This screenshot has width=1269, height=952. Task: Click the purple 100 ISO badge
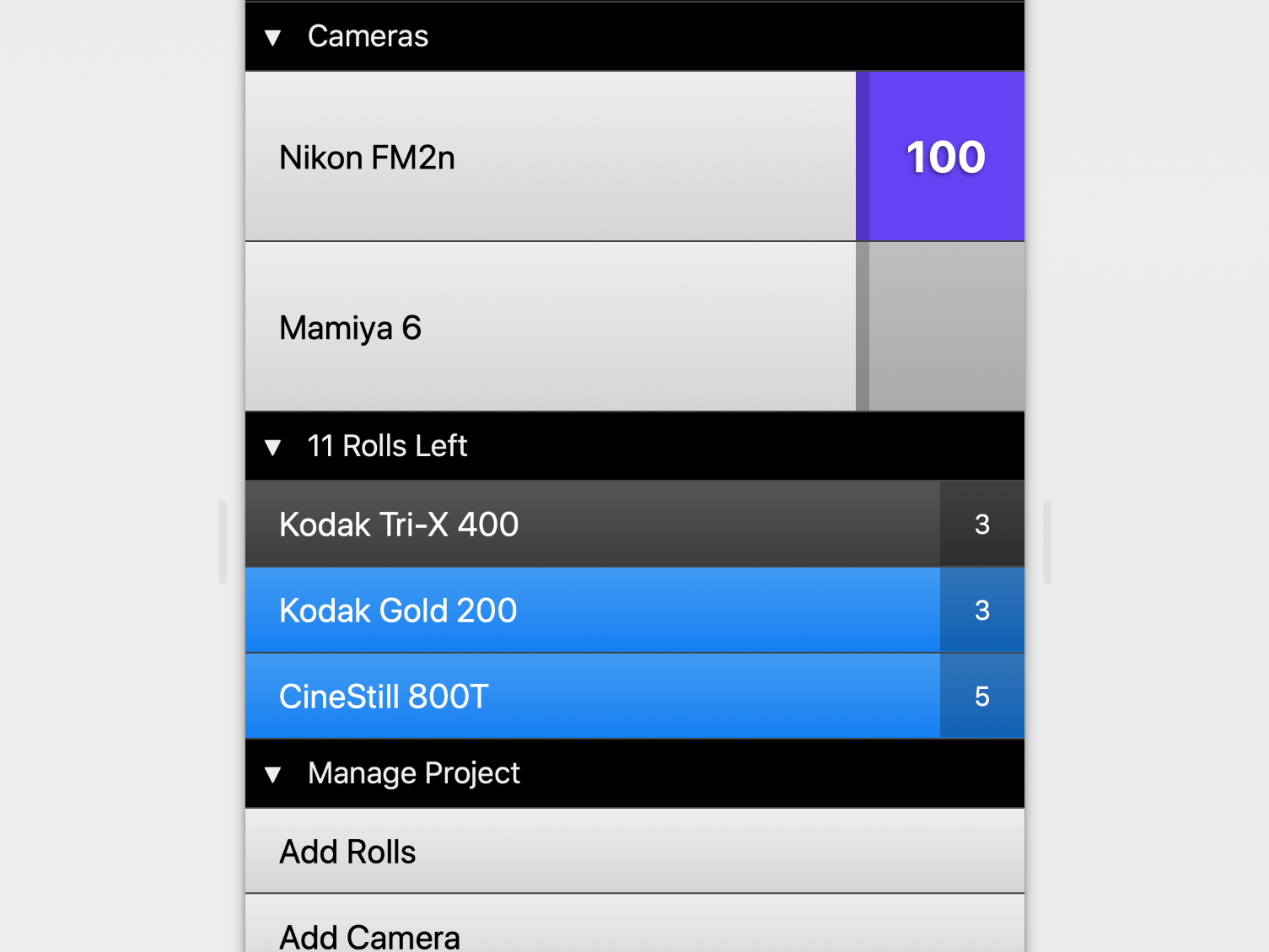tap(945, 157)
